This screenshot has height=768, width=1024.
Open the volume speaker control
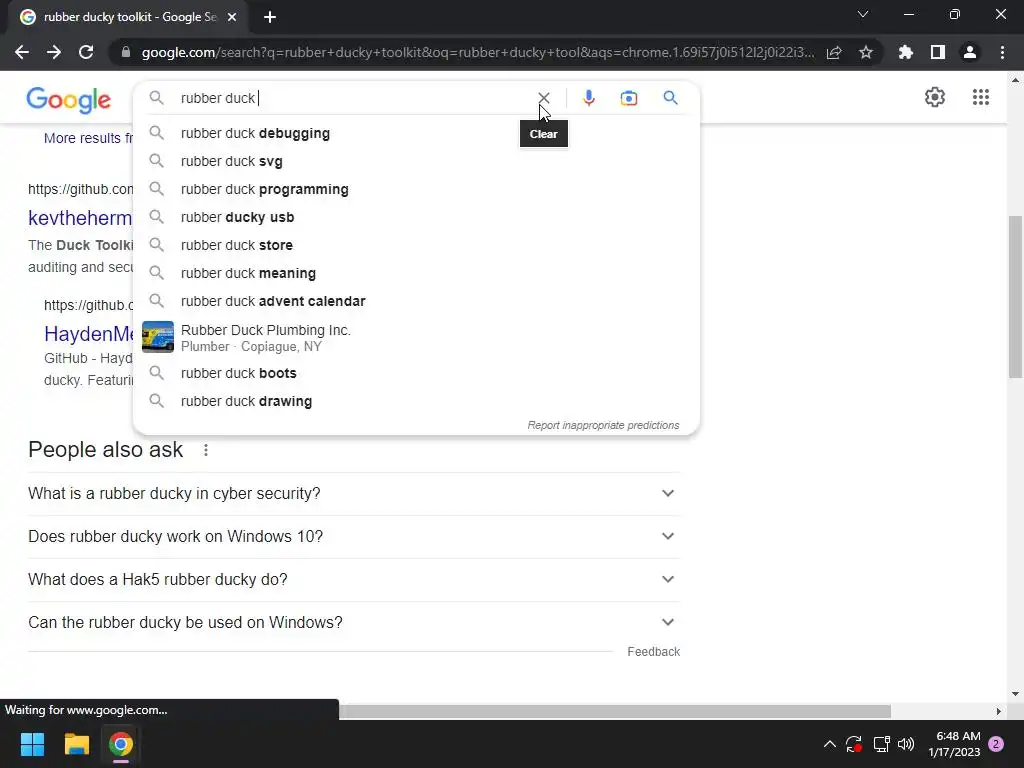906,744
